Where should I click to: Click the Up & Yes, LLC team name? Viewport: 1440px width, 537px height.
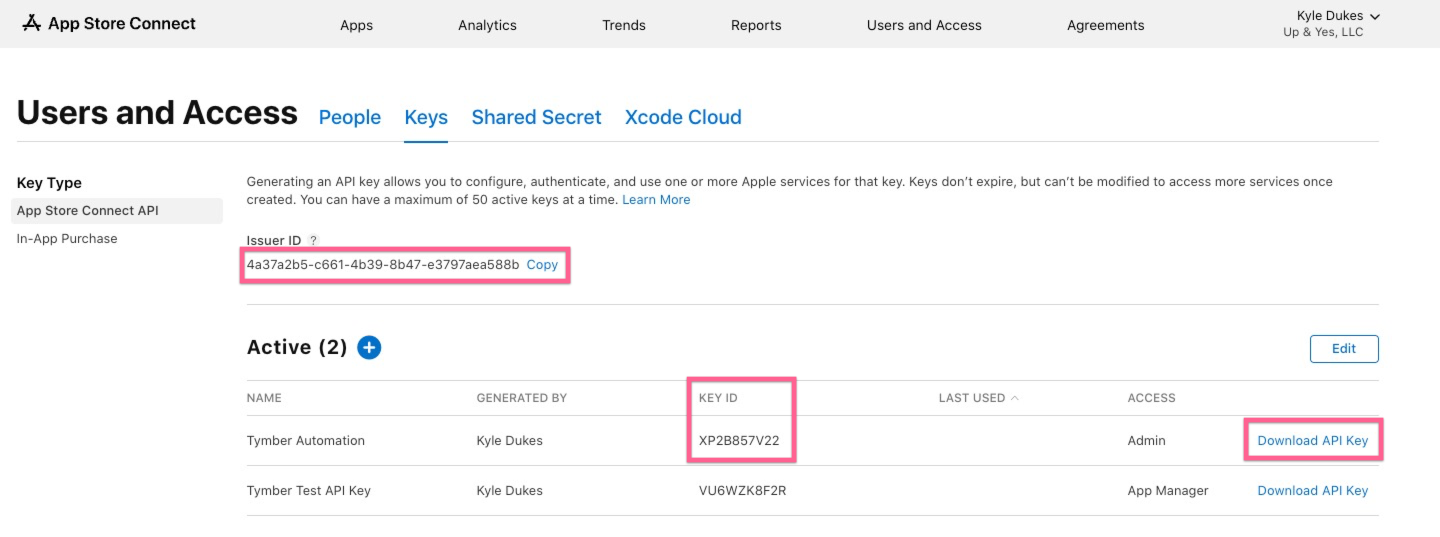(1323, 32)
